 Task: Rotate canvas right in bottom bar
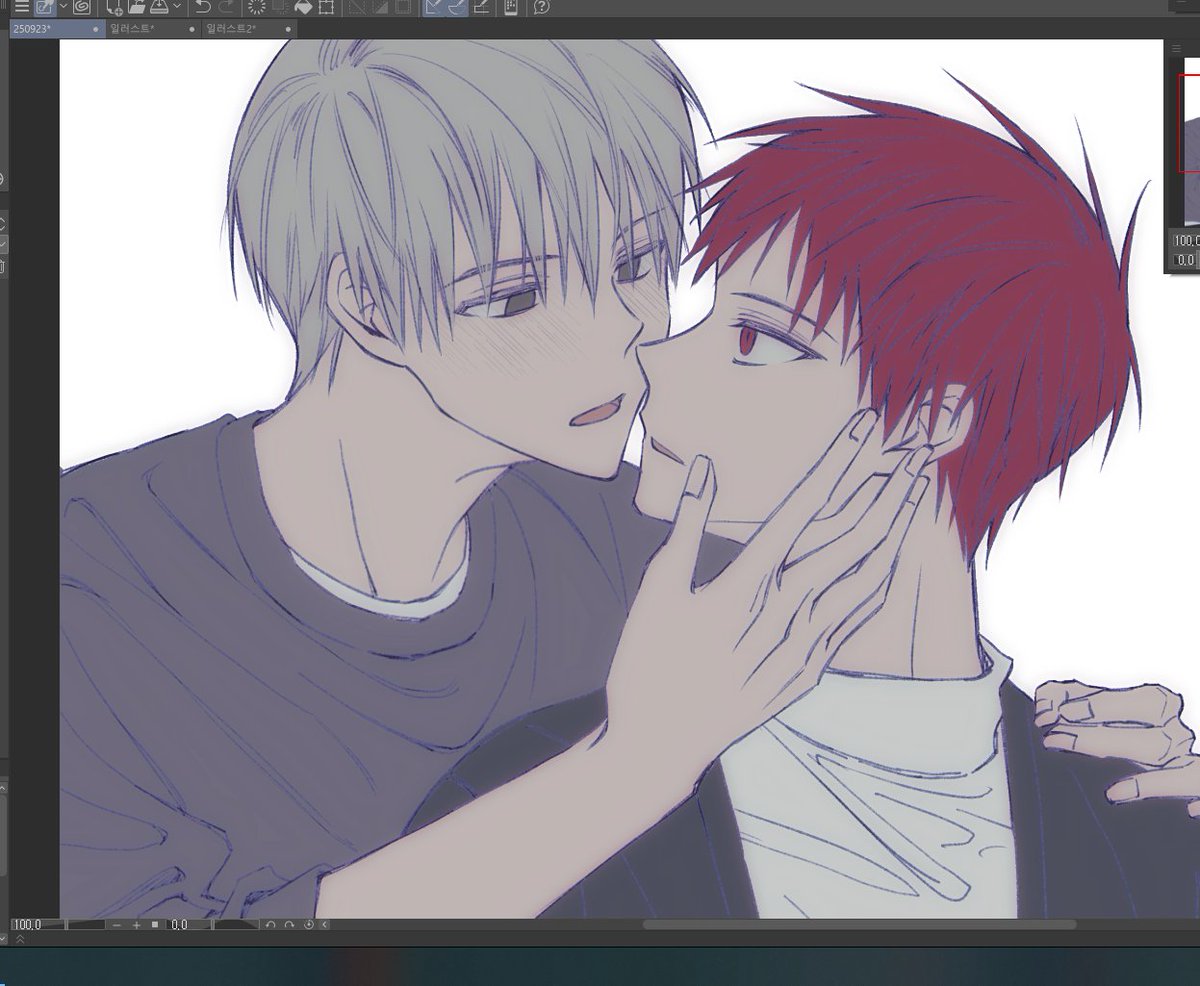point(289,925)
